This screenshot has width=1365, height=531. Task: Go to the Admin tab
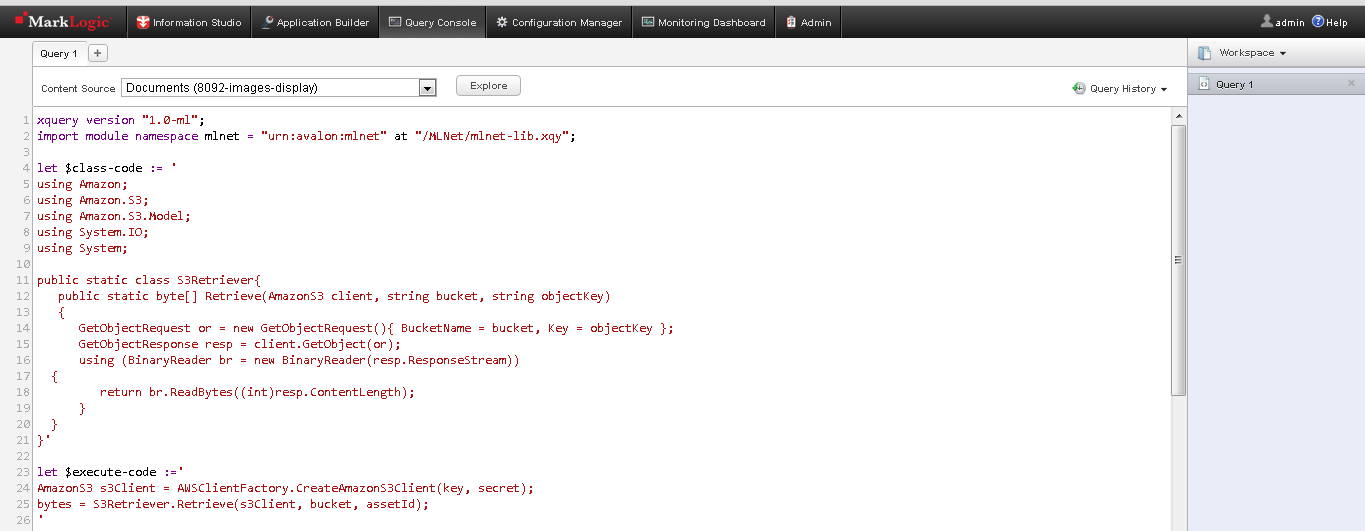coord(808,22)
